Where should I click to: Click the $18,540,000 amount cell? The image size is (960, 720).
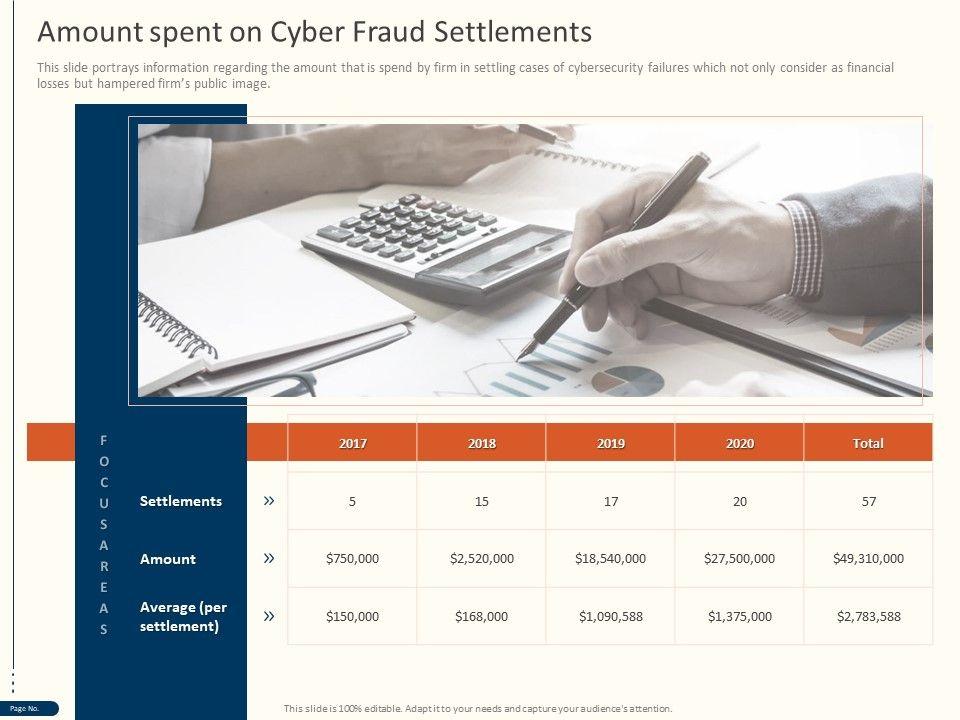(610, 559)
